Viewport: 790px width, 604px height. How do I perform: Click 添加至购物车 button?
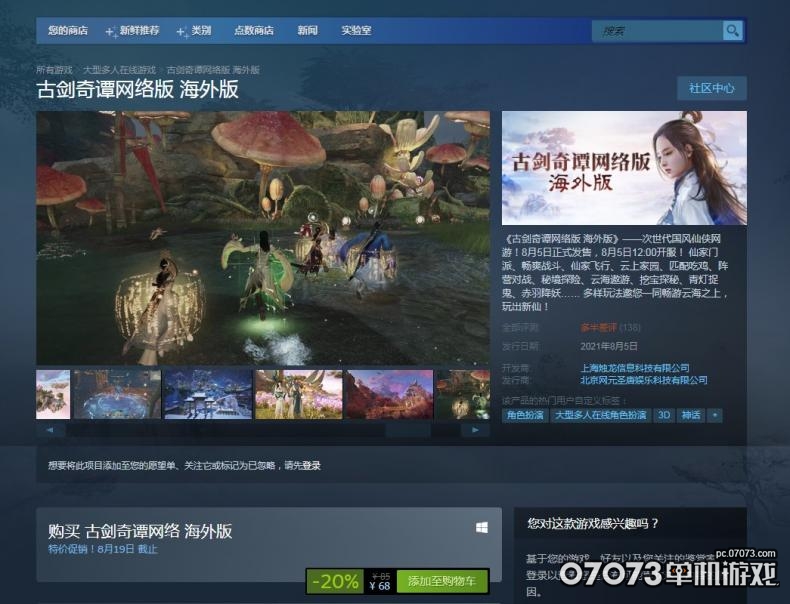tap(442, 581)
